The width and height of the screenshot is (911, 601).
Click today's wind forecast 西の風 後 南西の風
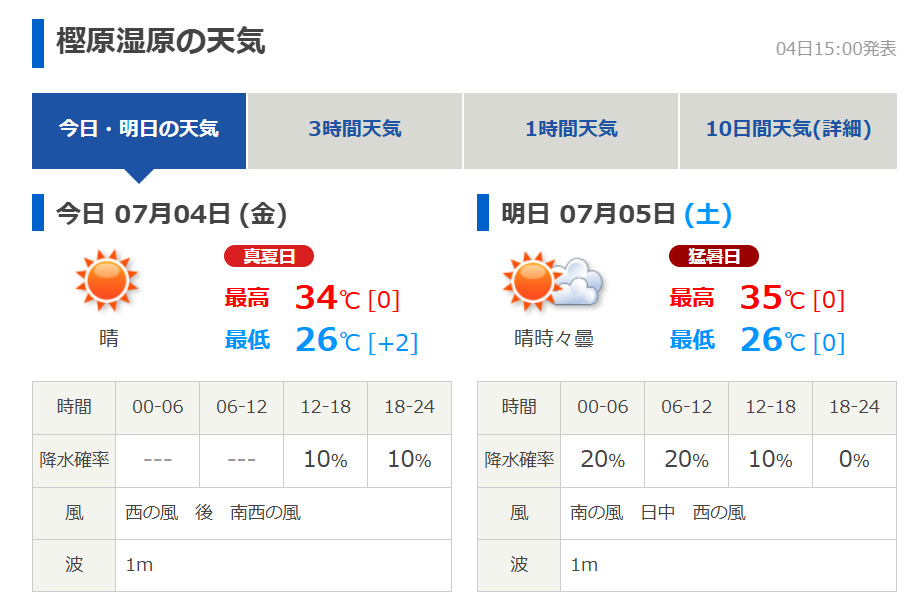pos(213,513)
